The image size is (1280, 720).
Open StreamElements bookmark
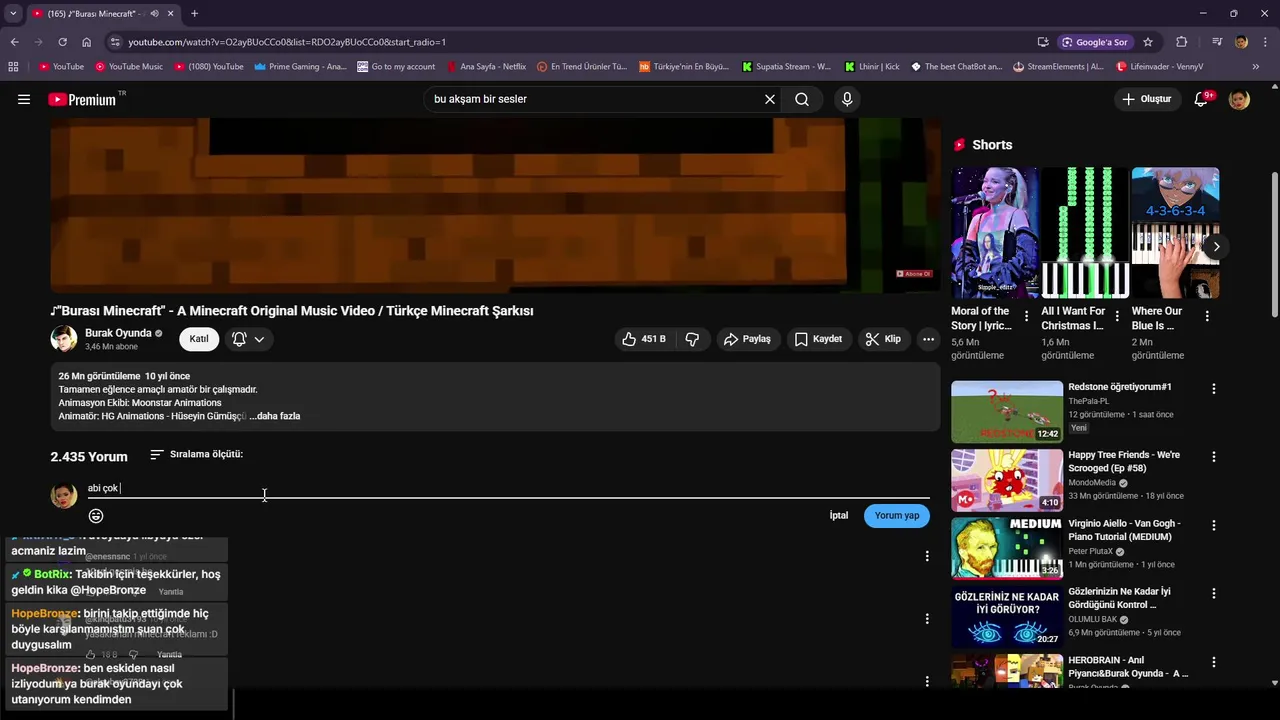pos(1059,67)
